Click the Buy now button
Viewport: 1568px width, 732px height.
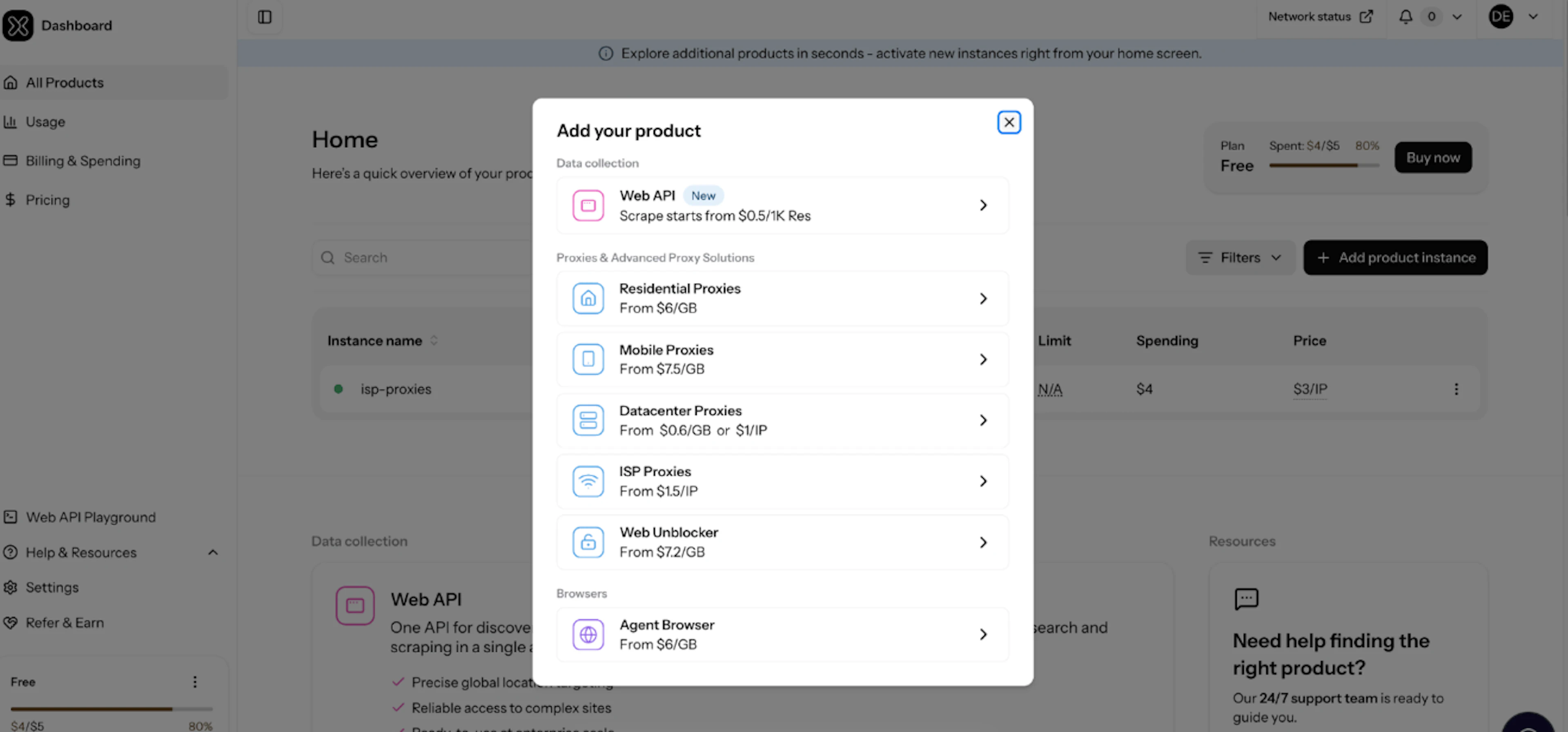tap(1433, 158)
